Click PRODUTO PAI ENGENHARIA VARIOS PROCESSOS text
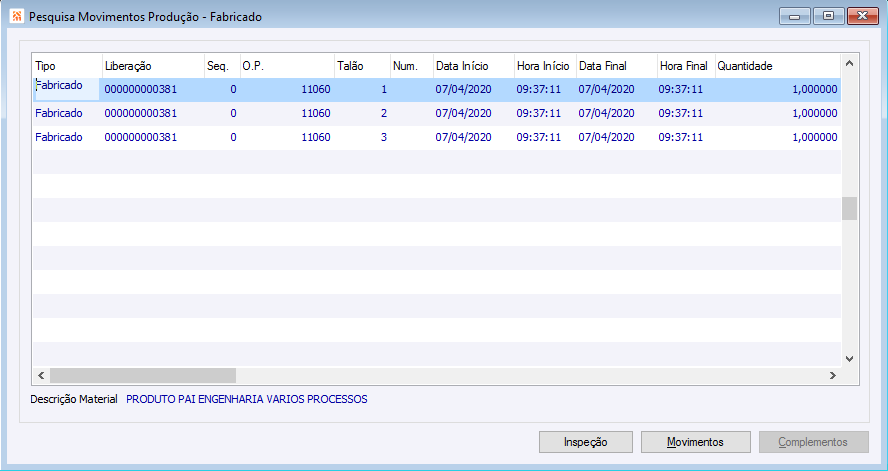This screenshot has height=471, width=888. [247, 399]
